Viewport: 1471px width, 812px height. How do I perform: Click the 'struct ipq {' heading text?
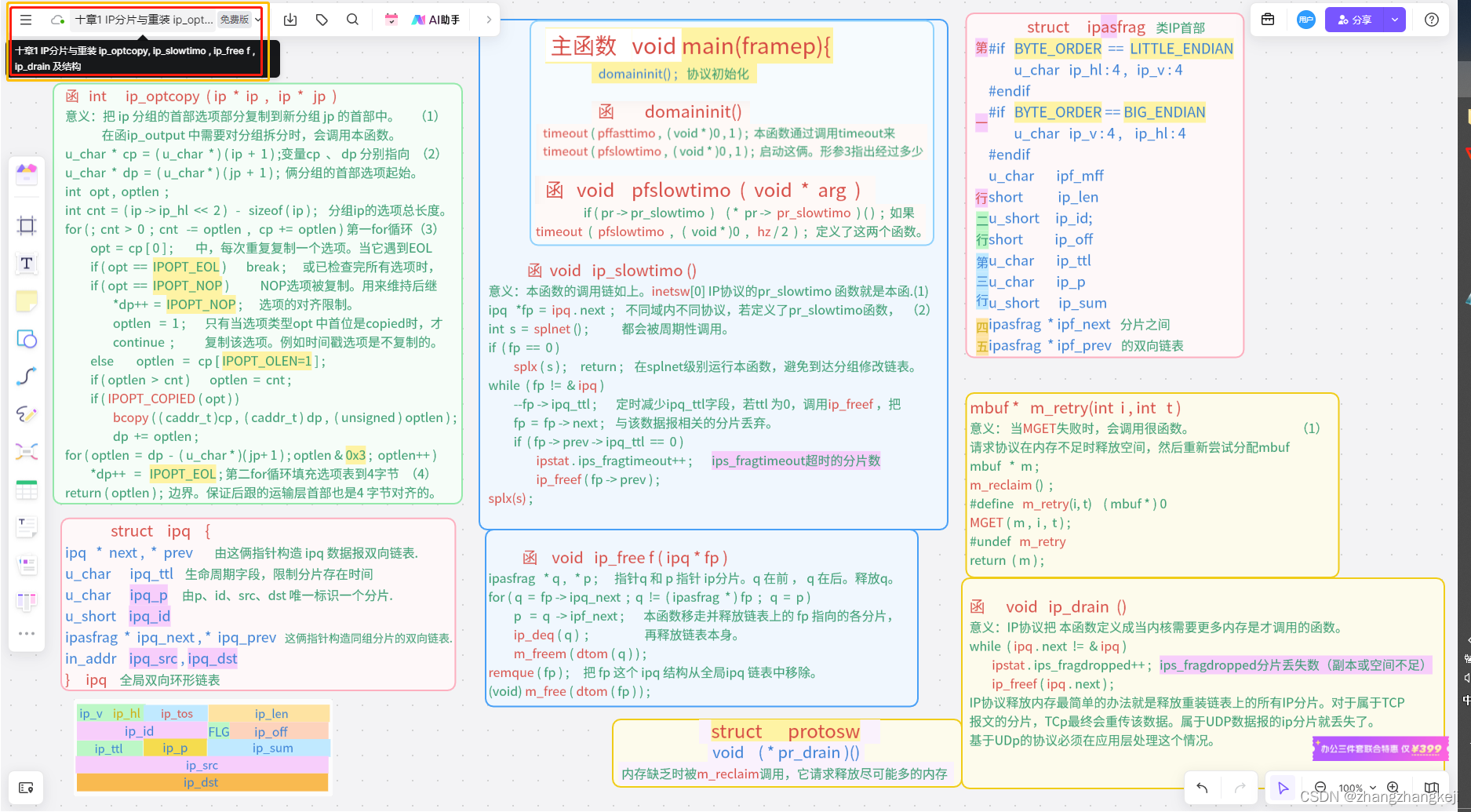(x=161, y=531)
